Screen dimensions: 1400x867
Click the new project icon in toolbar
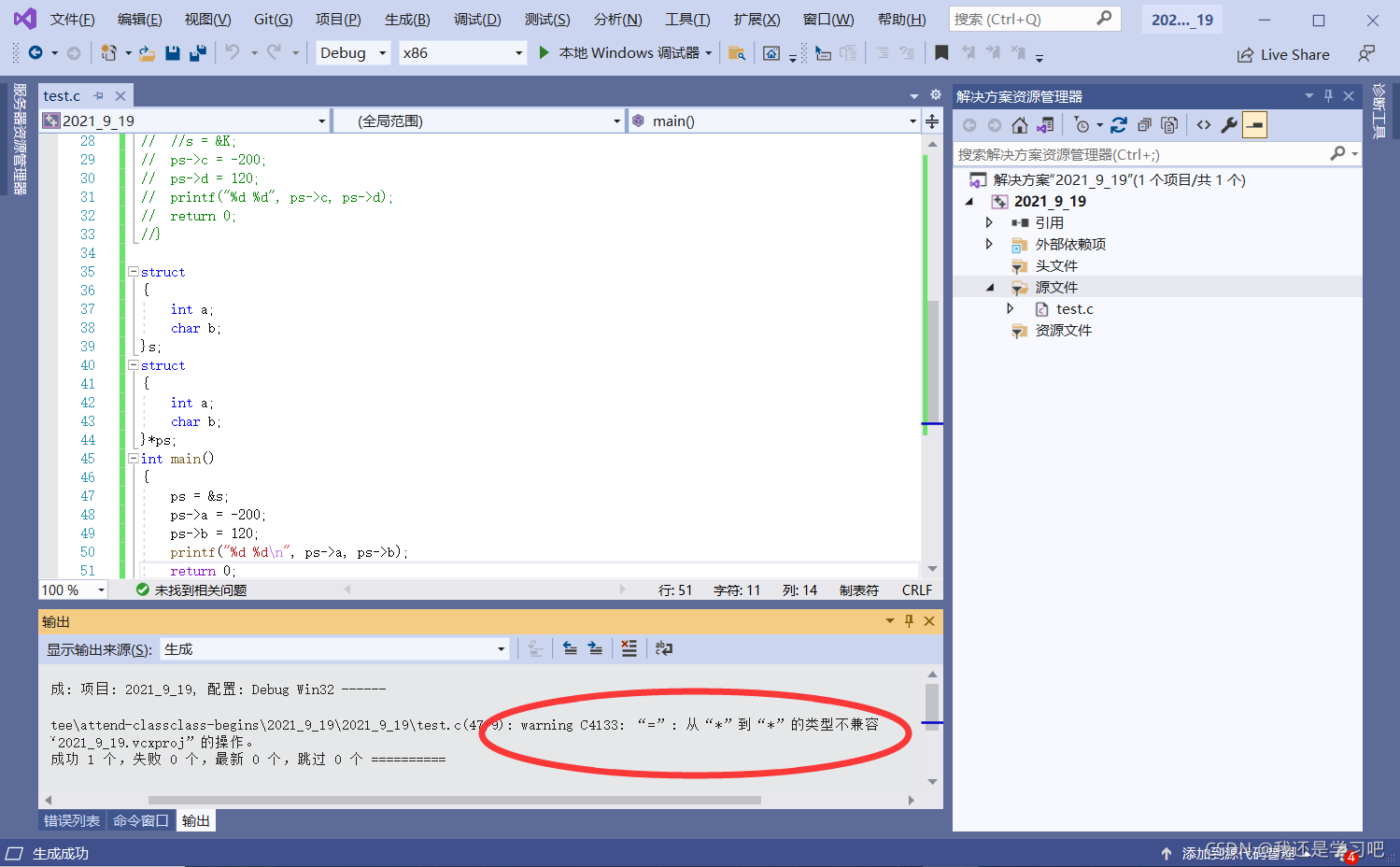109,53
